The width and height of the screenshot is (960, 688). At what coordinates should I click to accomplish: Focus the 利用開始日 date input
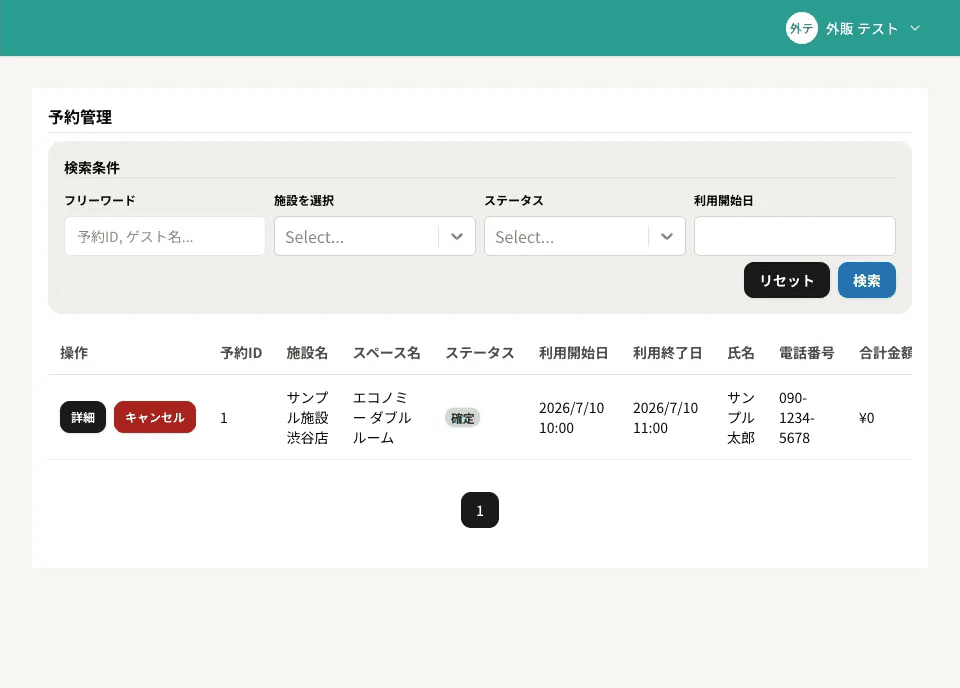point(795,236)
